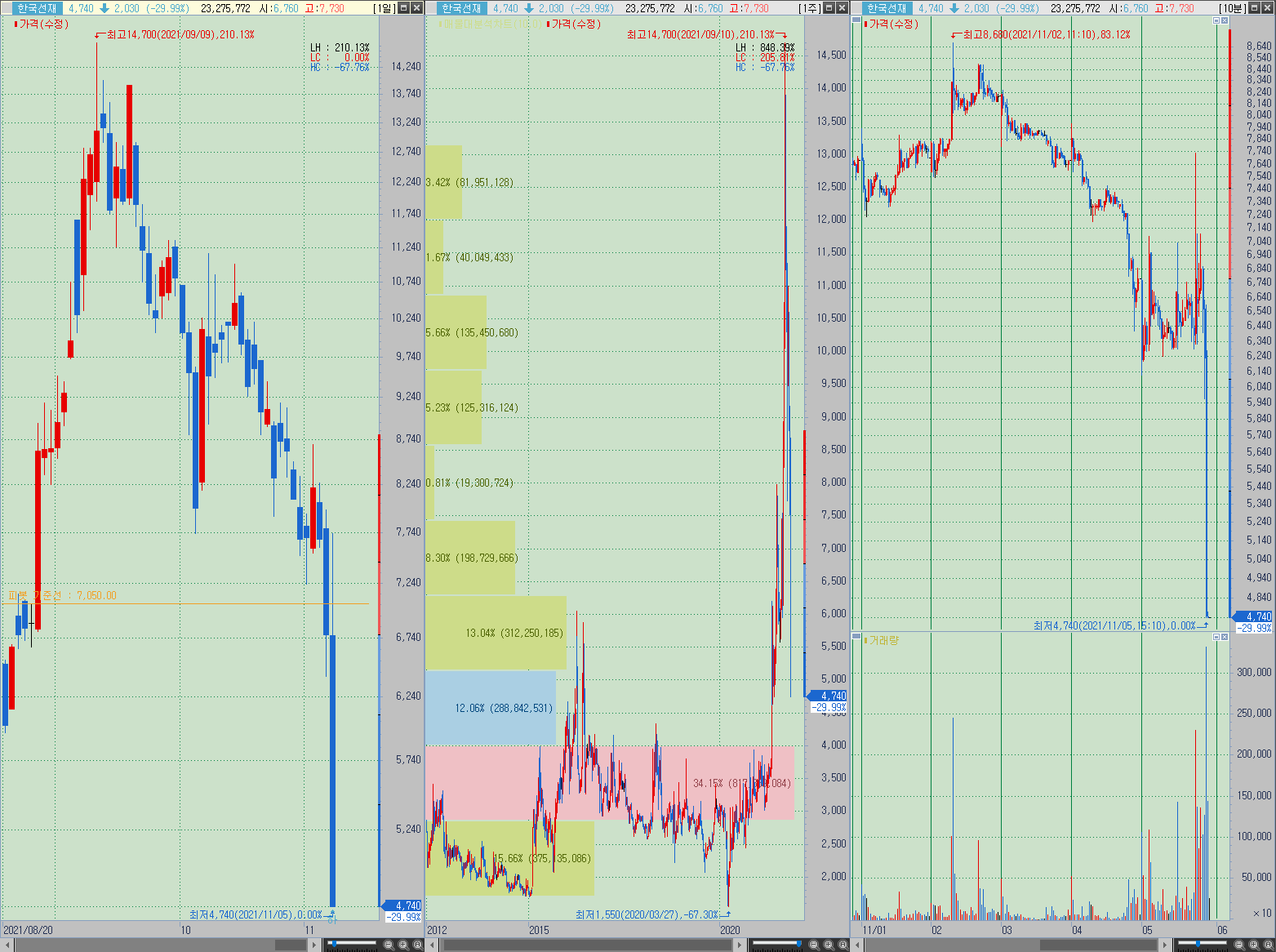
Task: Zoom in on the 10-minute chart panel
Action: [x=1254, y=945]
